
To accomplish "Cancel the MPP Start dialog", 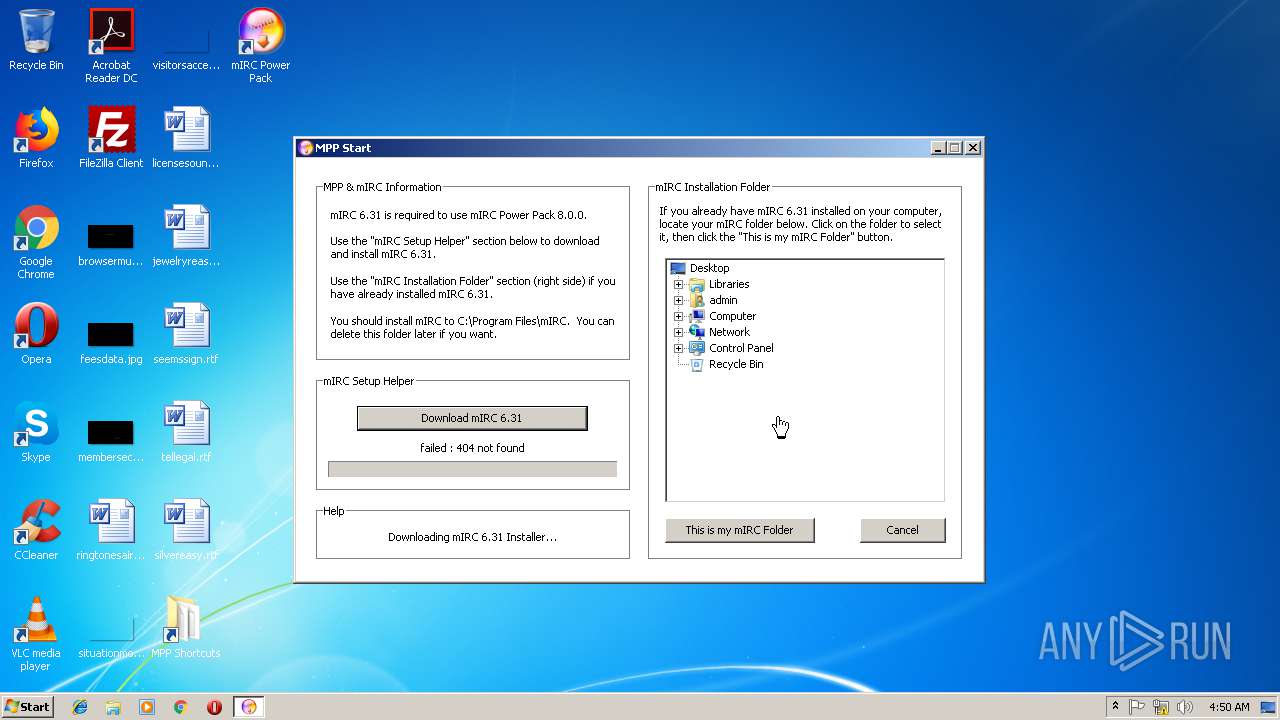I will (902, 530).
